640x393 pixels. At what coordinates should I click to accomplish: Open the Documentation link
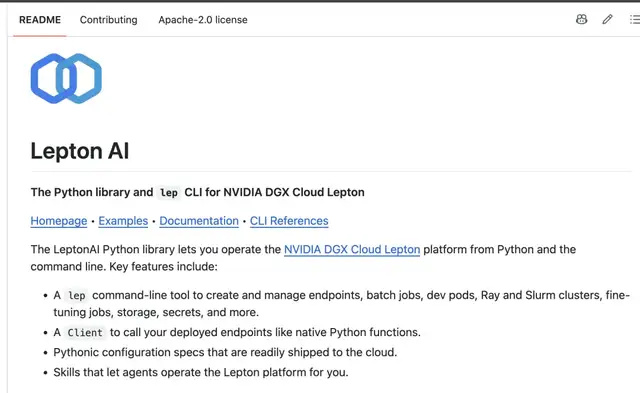199,221
